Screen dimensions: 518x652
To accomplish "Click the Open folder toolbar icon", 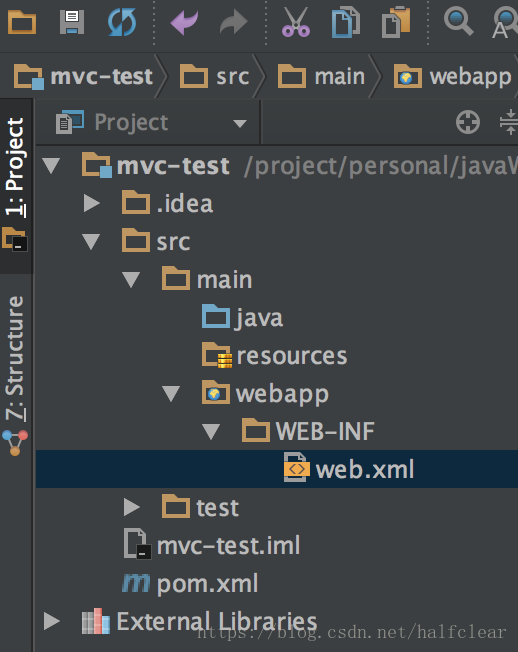I will pyautogui.click(x=22, y=22).
